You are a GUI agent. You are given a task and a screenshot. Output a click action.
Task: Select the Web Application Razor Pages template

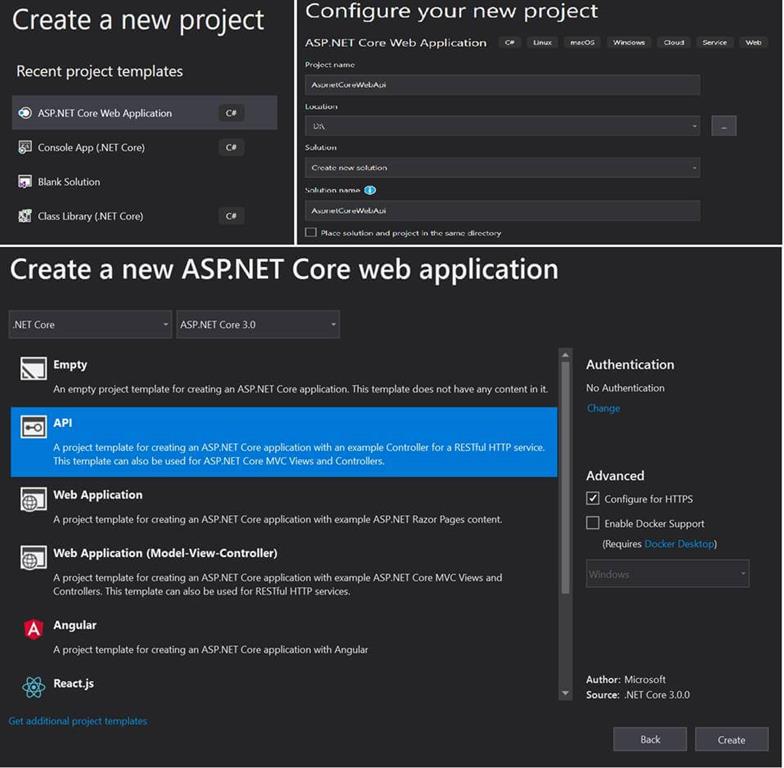(x=284, y=506)
